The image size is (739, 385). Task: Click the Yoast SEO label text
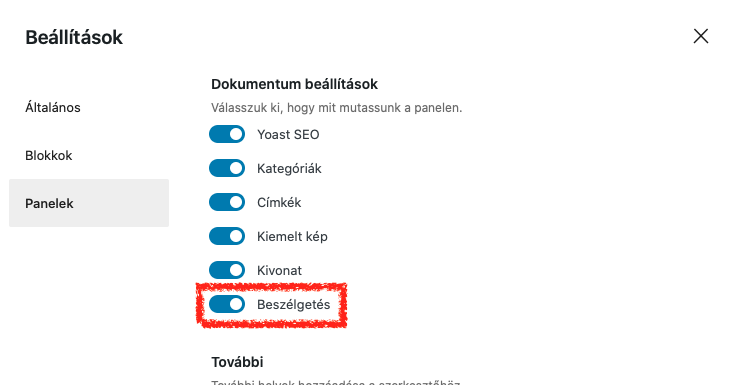coord(288,135)
